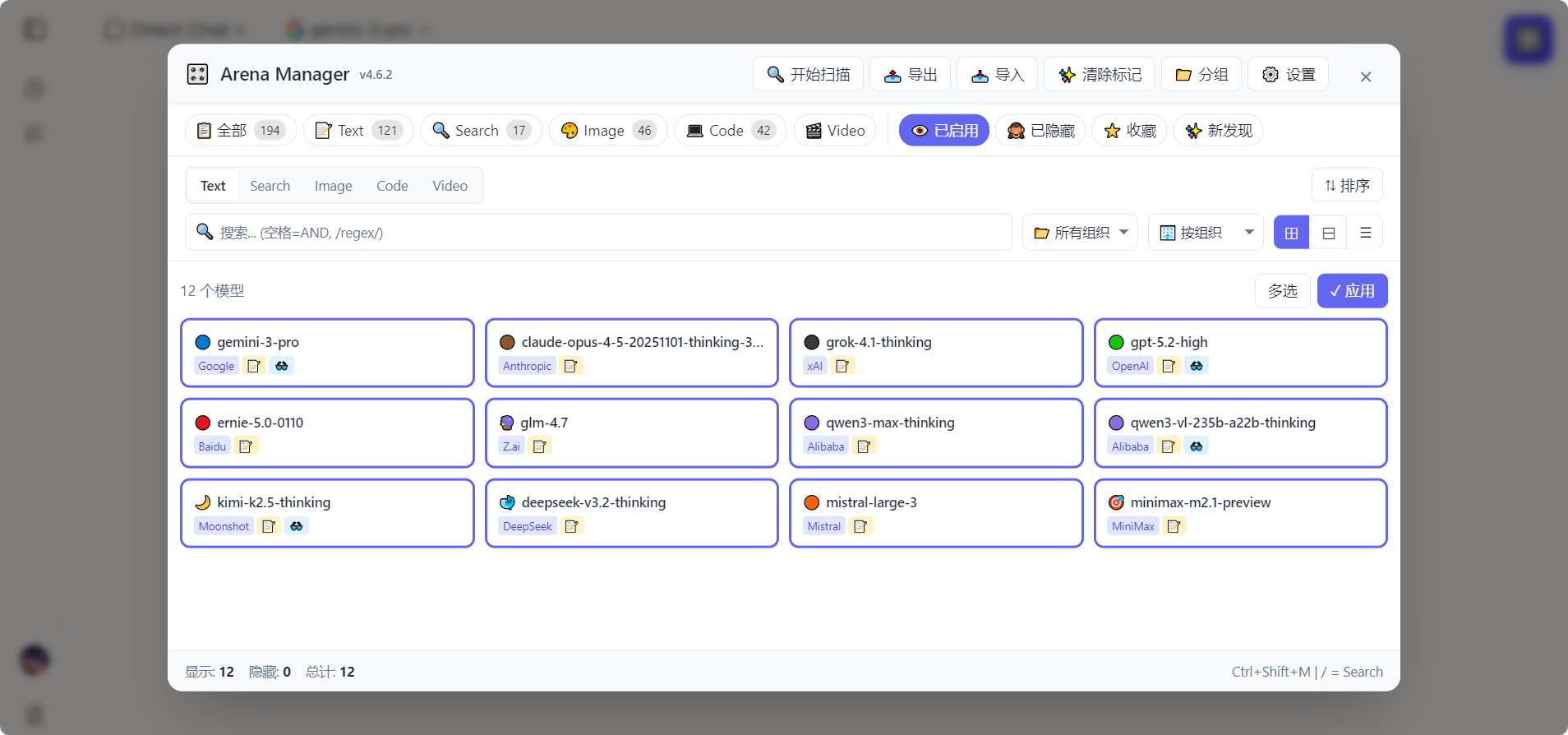Click the 应用 apply button

(x=1352, y=291)
